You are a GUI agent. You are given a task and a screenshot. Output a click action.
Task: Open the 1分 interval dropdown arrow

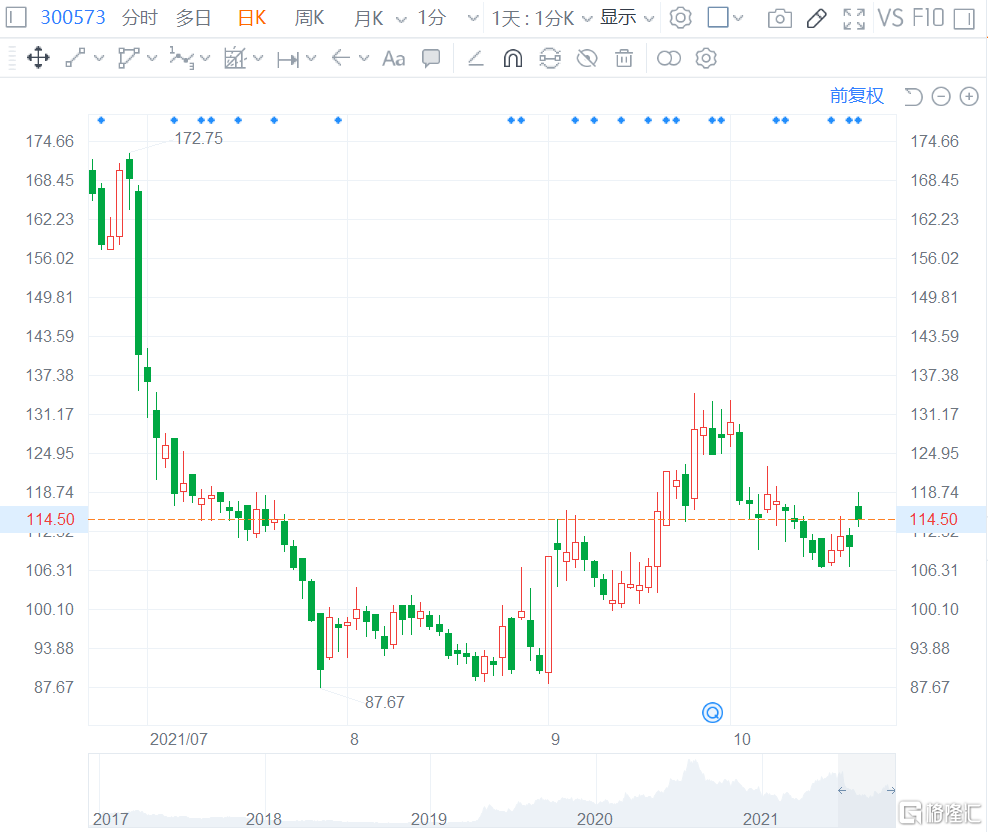[x=473, y=18]
